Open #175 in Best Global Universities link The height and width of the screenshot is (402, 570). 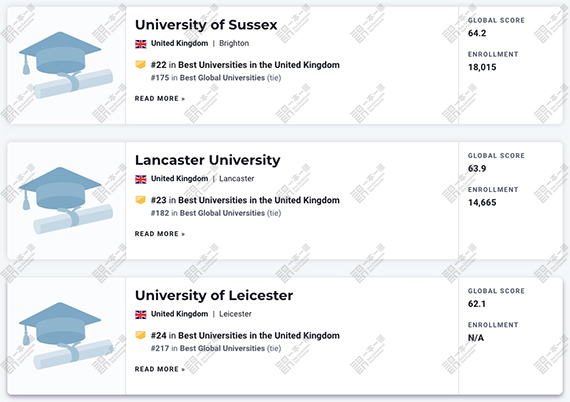point(208,78)
